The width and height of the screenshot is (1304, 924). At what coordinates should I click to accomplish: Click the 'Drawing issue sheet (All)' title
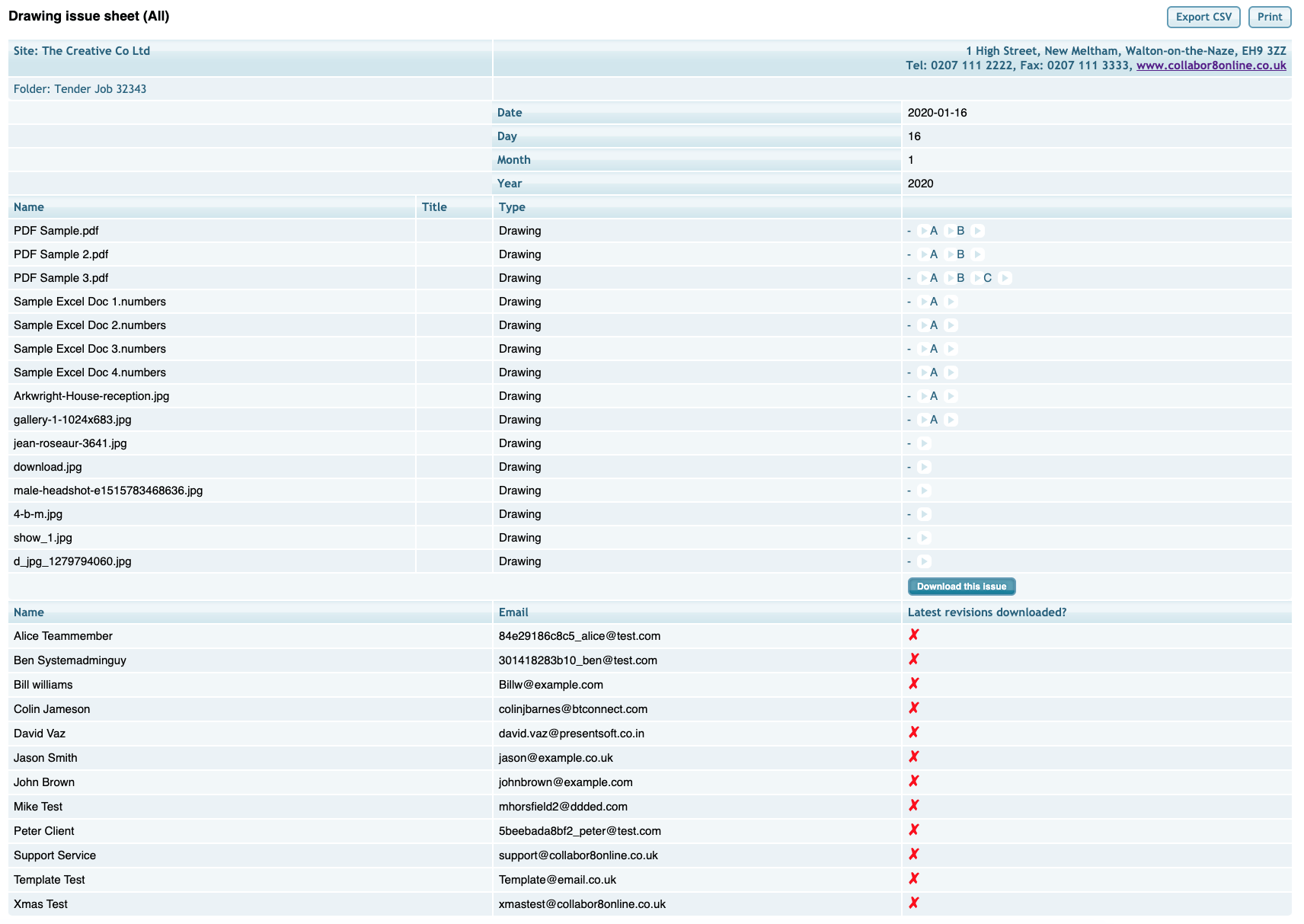pos(89,16)
